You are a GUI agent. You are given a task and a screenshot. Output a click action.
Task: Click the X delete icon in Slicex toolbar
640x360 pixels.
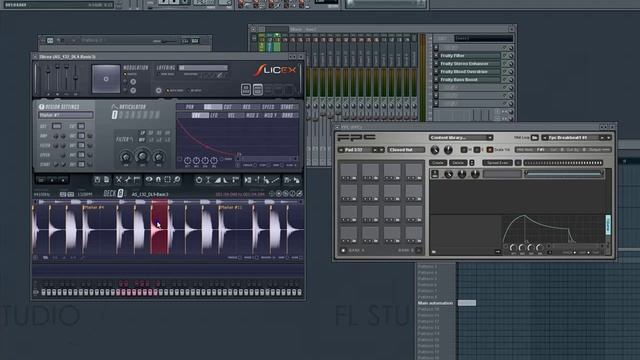[118, 180]
